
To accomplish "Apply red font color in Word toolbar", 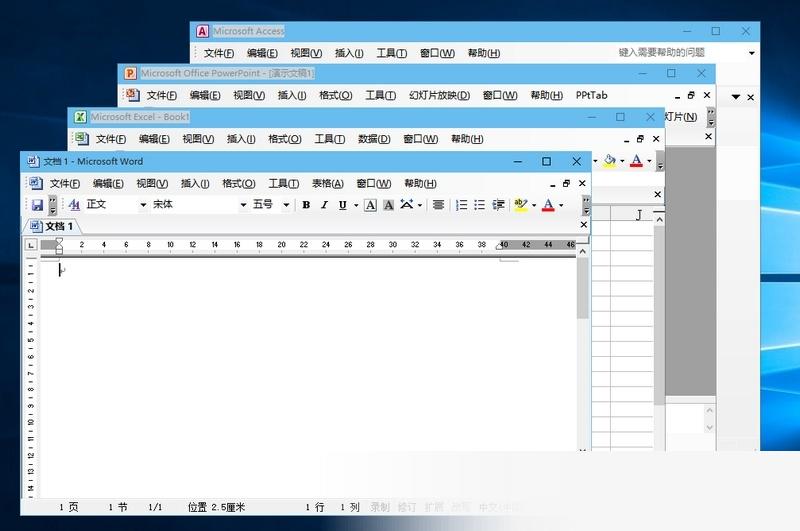I will point(548,205).
